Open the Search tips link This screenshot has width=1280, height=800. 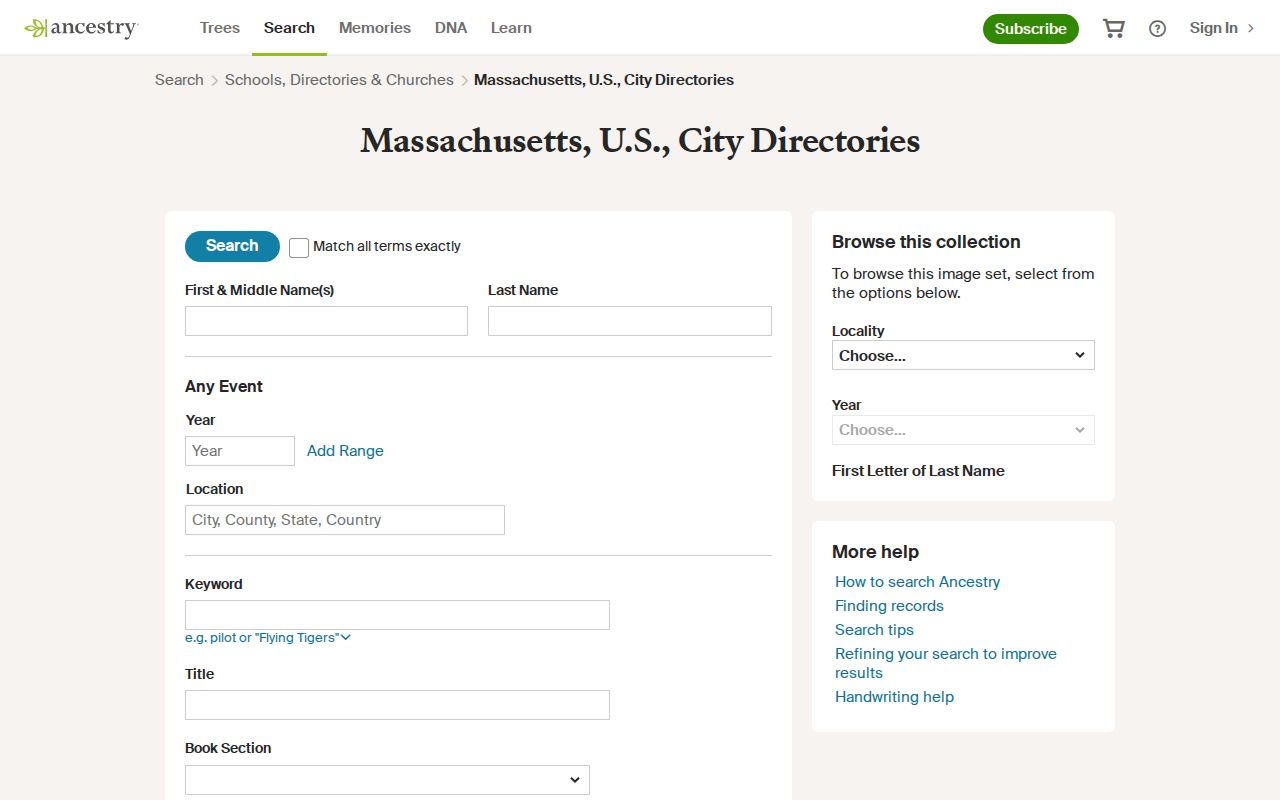tap(874, 630)
